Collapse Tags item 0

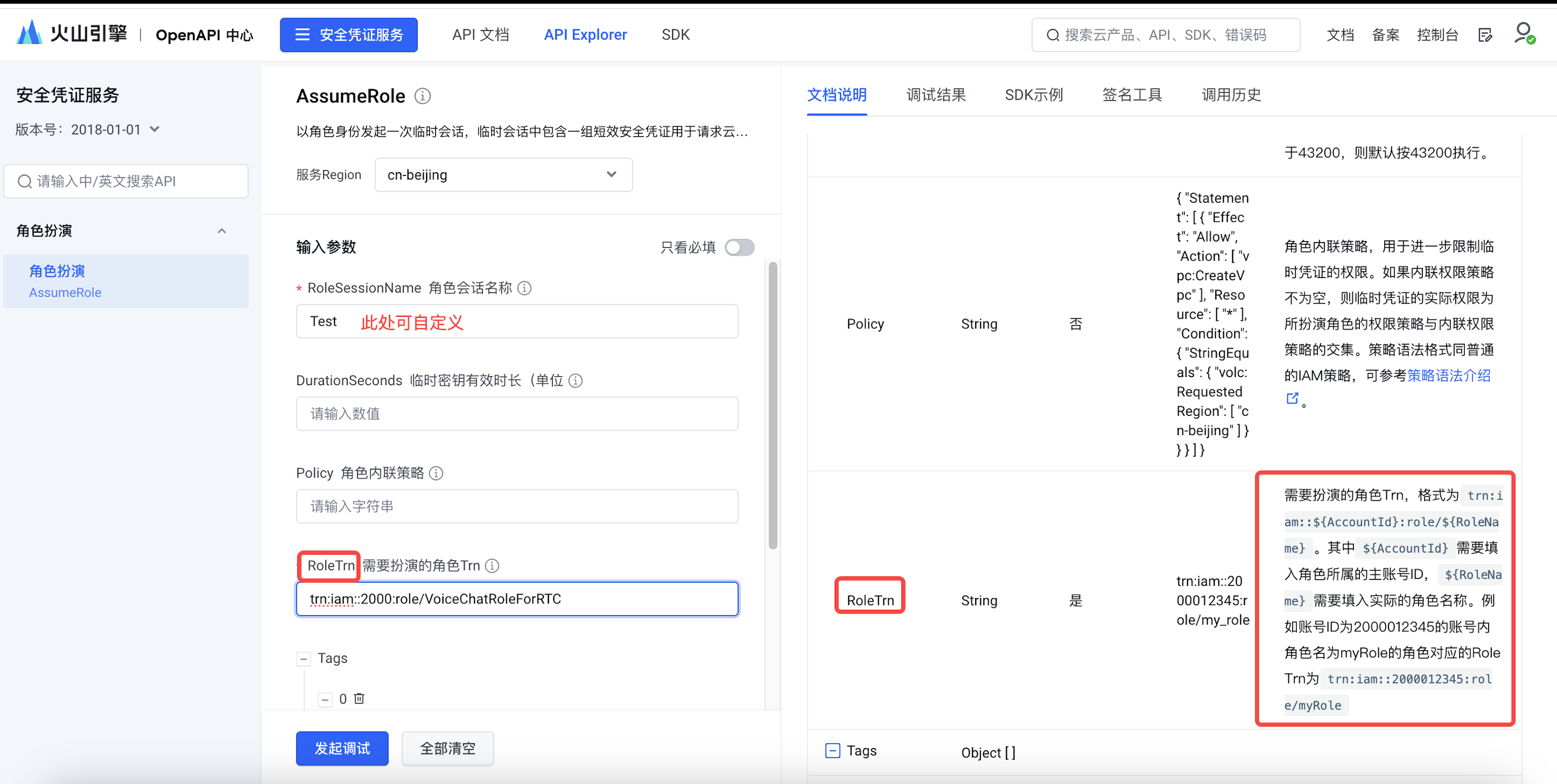tap(325, 699)
